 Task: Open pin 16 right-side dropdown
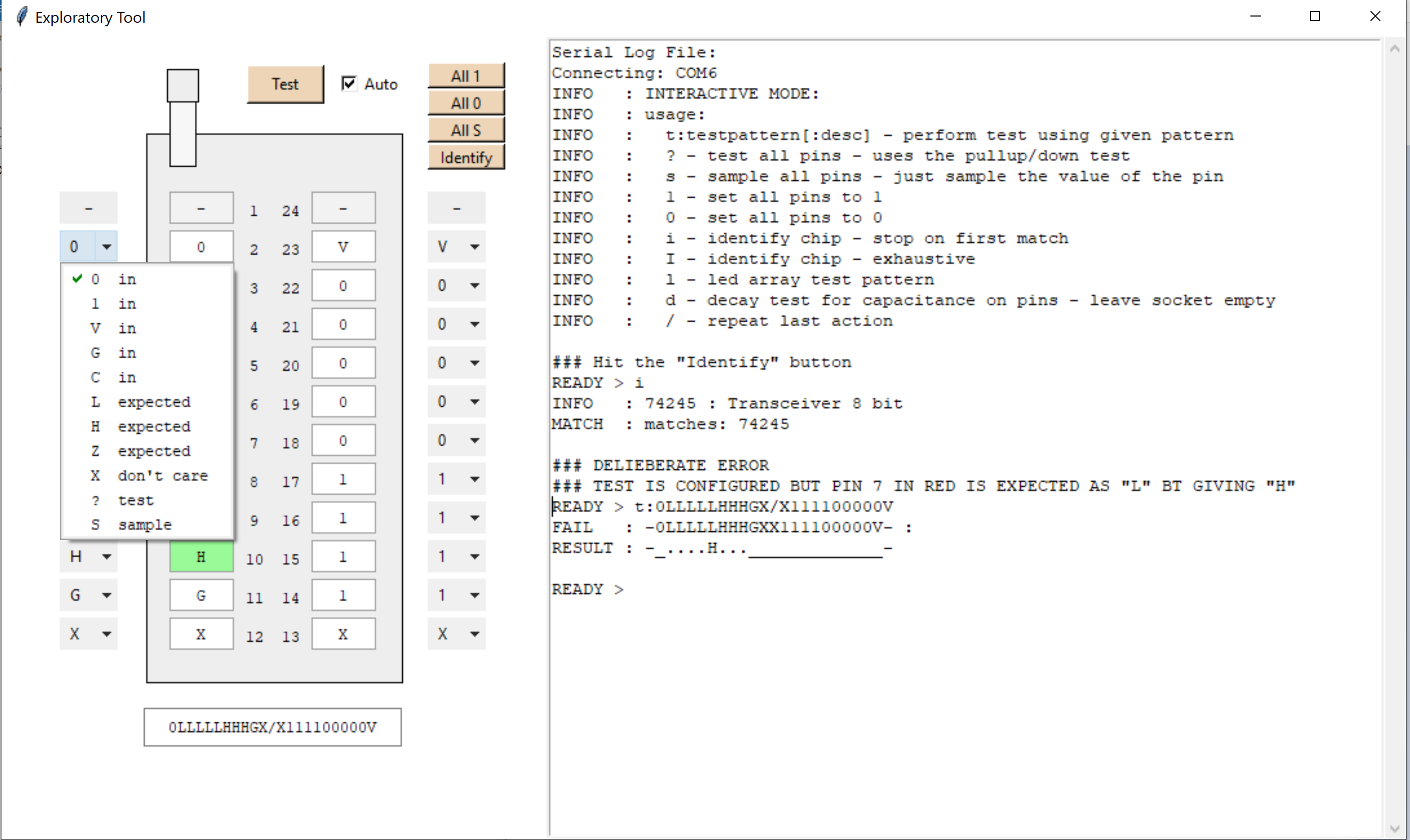pos(457,517)
